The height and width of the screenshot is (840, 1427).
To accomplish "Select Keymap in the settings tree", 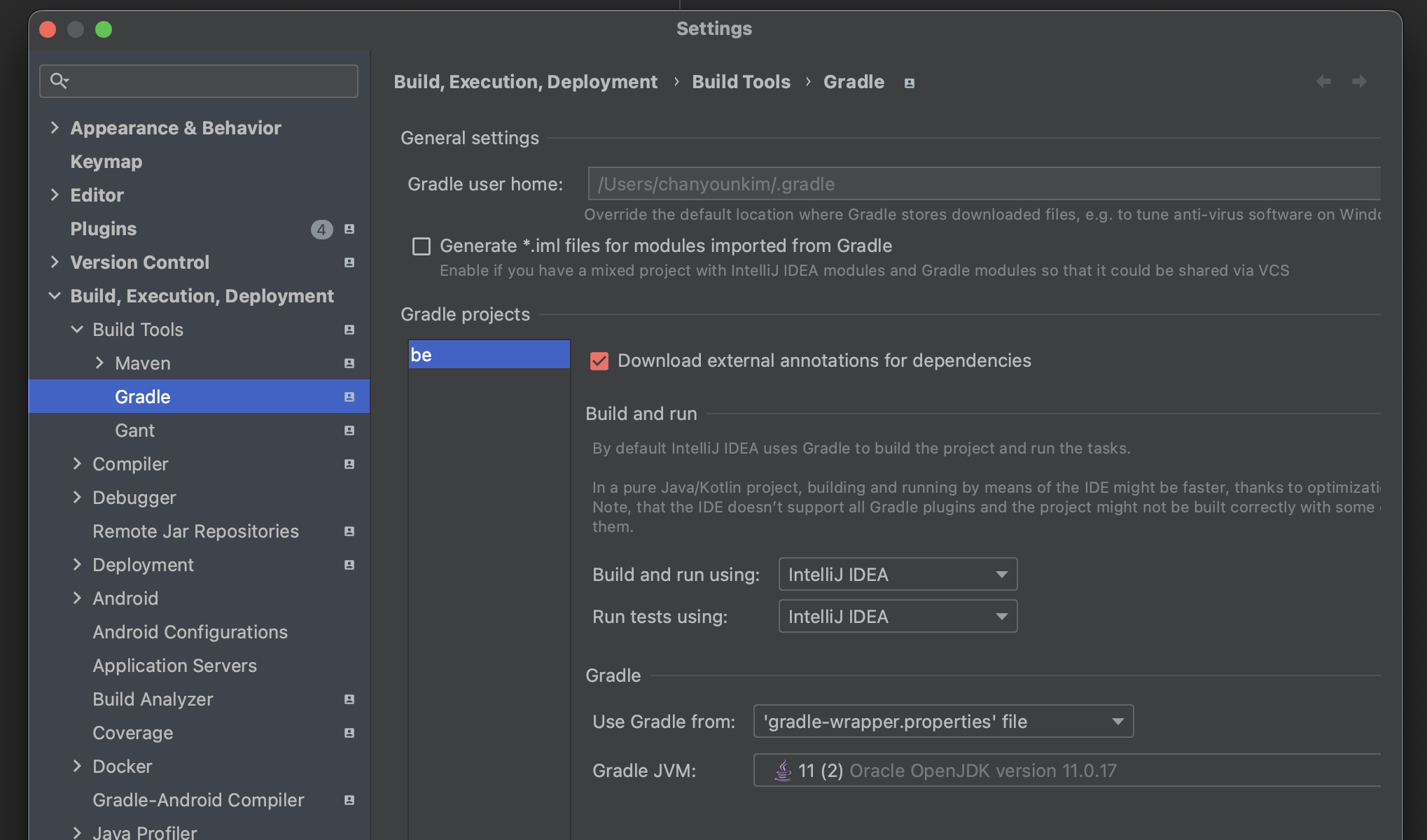I will [x=106, y=162].
